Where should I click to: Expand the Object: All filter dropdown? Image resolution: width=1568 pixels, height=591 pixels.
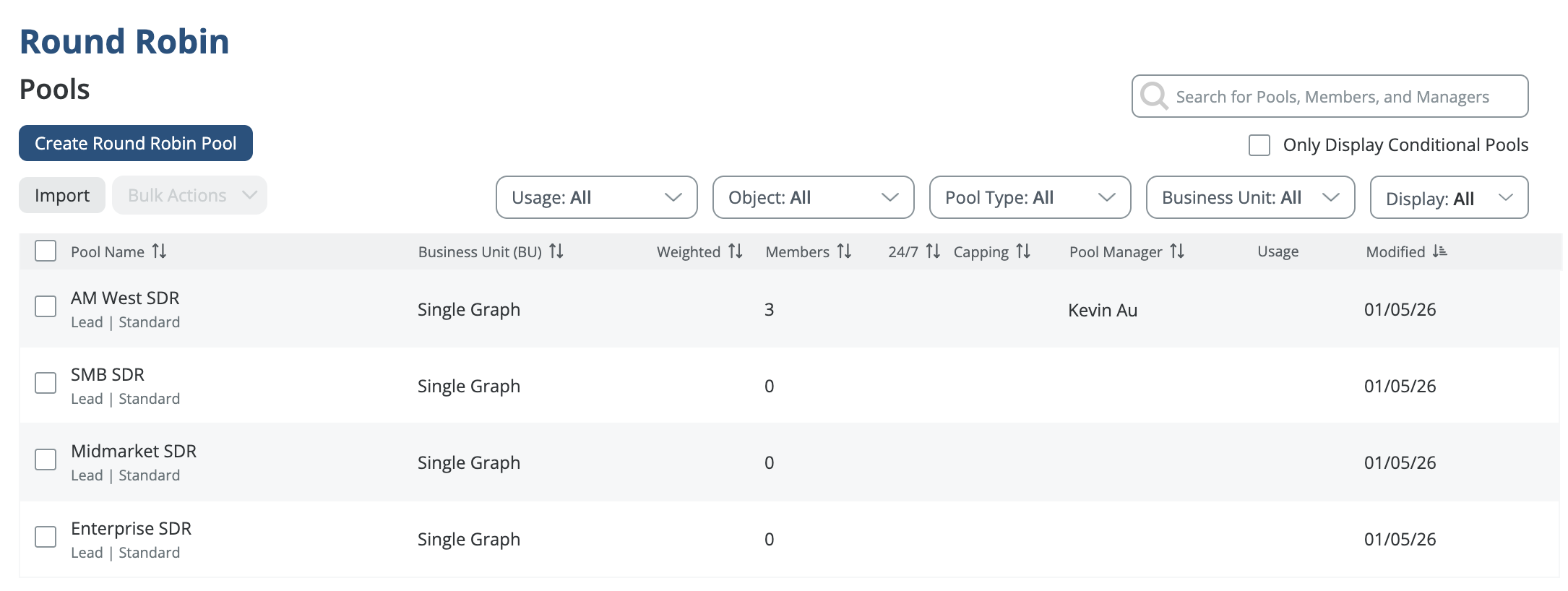pyautogui.click(x=813, y=197)
